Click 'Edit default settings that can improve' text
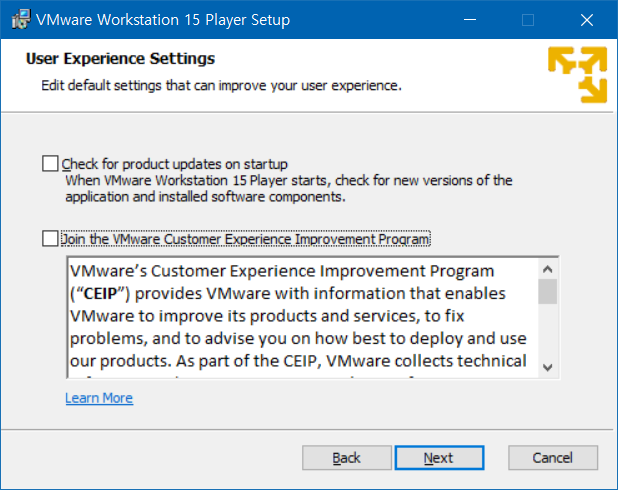The height and width of the screenshot is (490, 618). [222, 86]
